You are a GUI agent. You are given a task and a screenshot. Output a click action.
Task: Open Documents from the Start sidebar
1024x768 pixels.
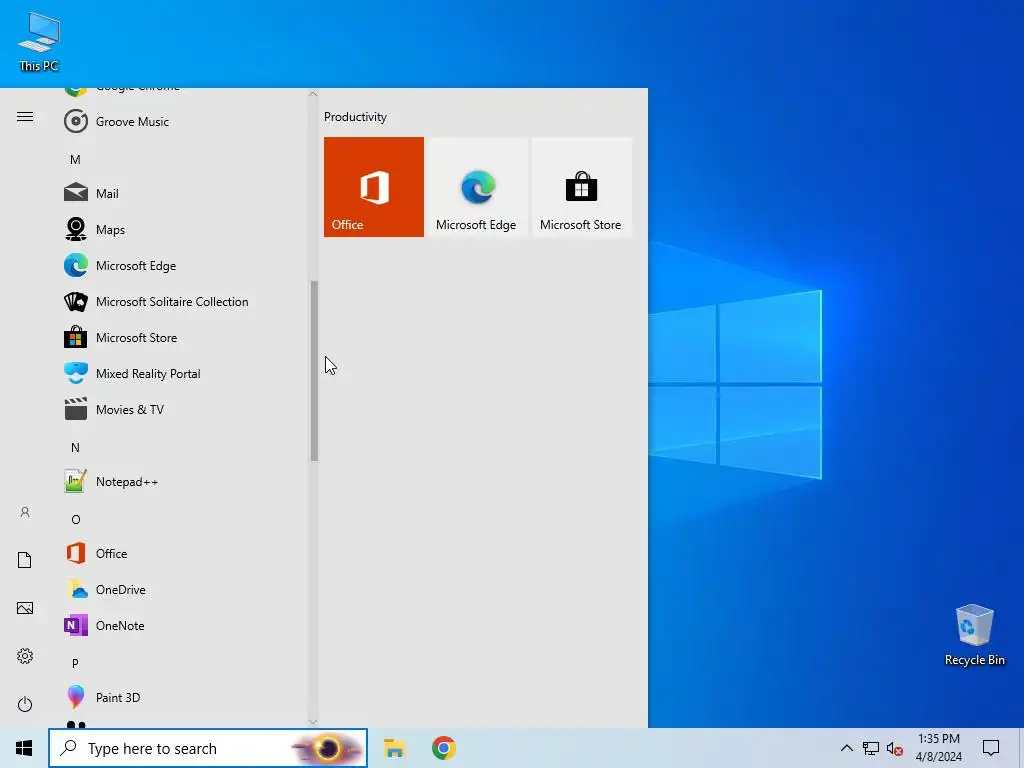coord(25,560)
